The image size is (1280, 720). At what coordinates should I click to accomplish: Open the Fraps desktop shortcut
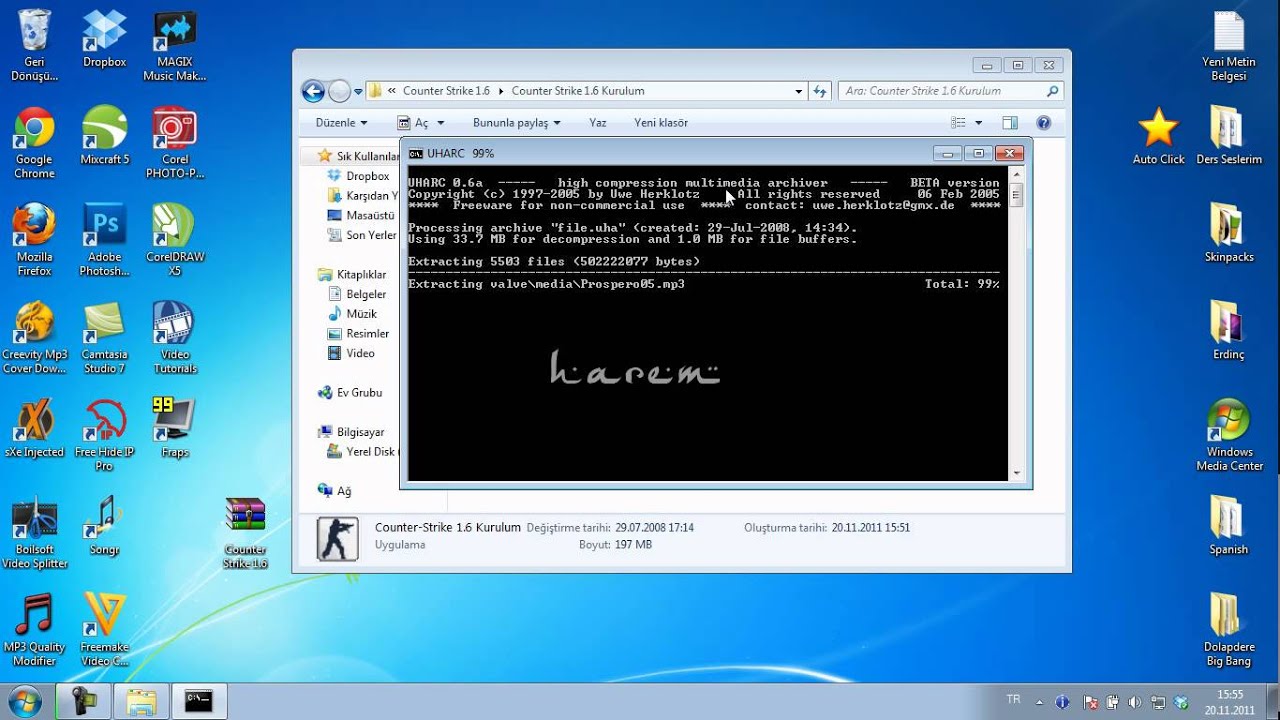(174, 428)
